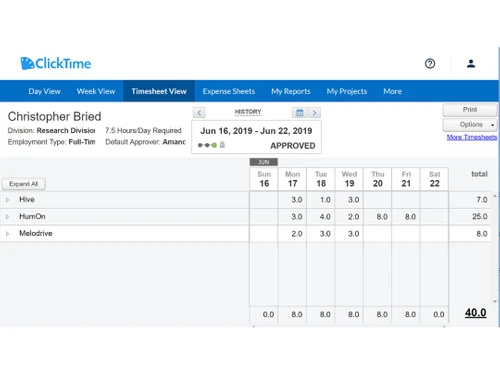
Task: Click the table scroll up arrow
Action: click(x=495, y=196)
